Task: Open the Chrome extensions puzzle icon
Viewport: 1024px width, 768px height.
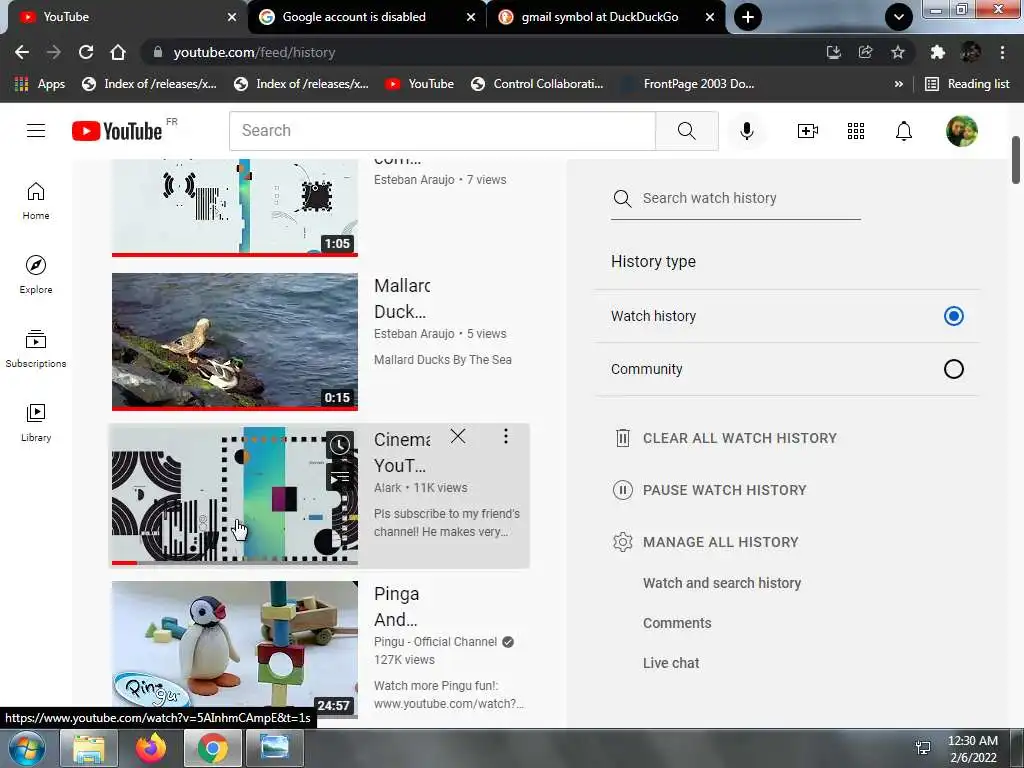Action: pyautogui.click(x=937, y=52)
